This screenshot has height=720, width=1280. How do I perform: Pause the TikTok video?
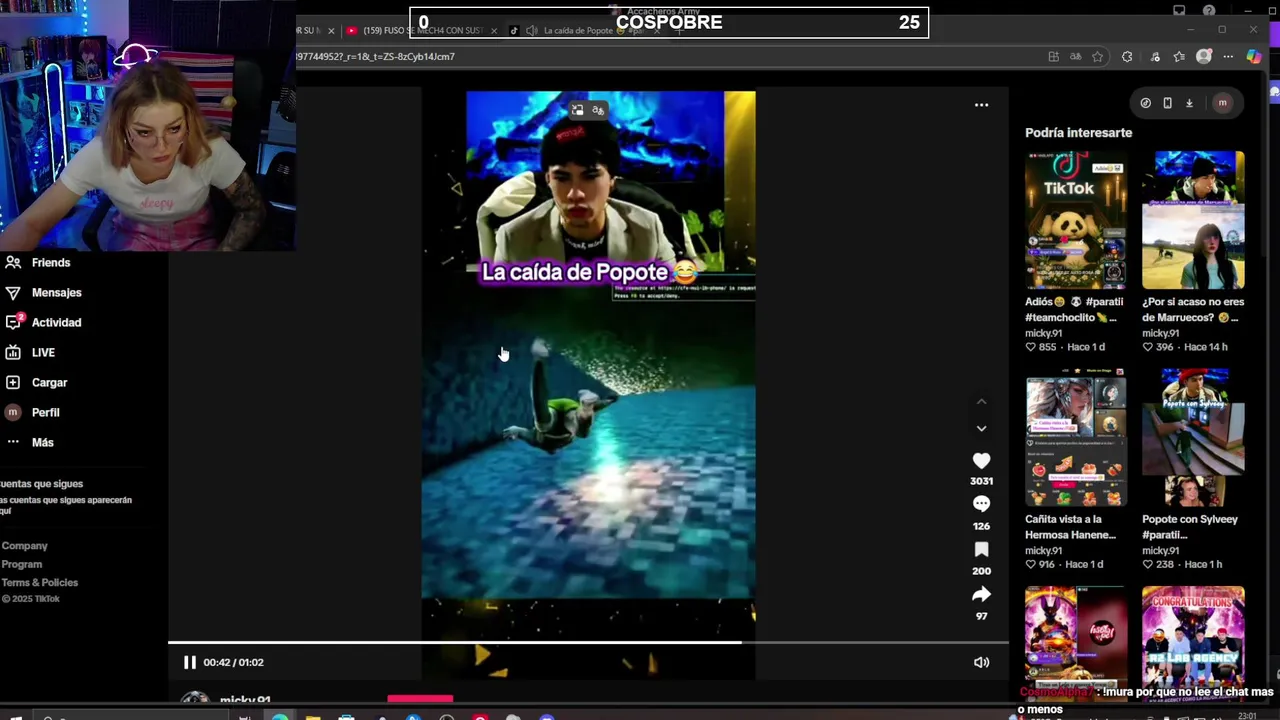point(189,662)
